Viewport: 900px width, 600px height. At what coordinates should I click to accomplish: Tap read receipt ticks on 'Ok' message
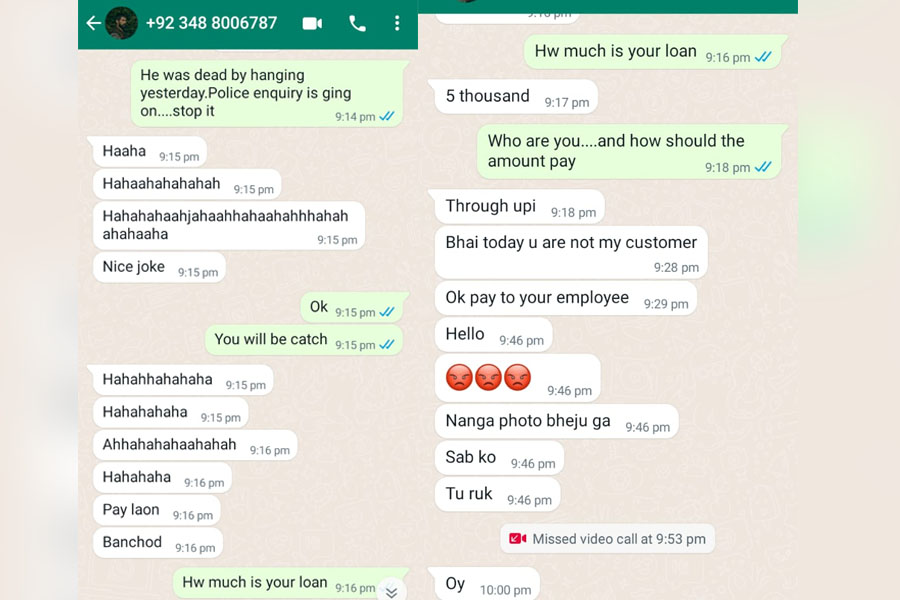pyautogui.click(x=387, y=312)
